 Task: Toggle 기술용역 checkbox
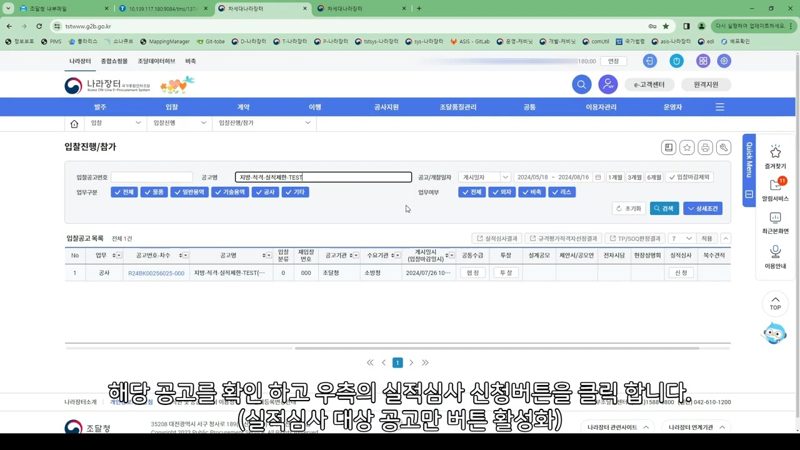coord(230,192)
